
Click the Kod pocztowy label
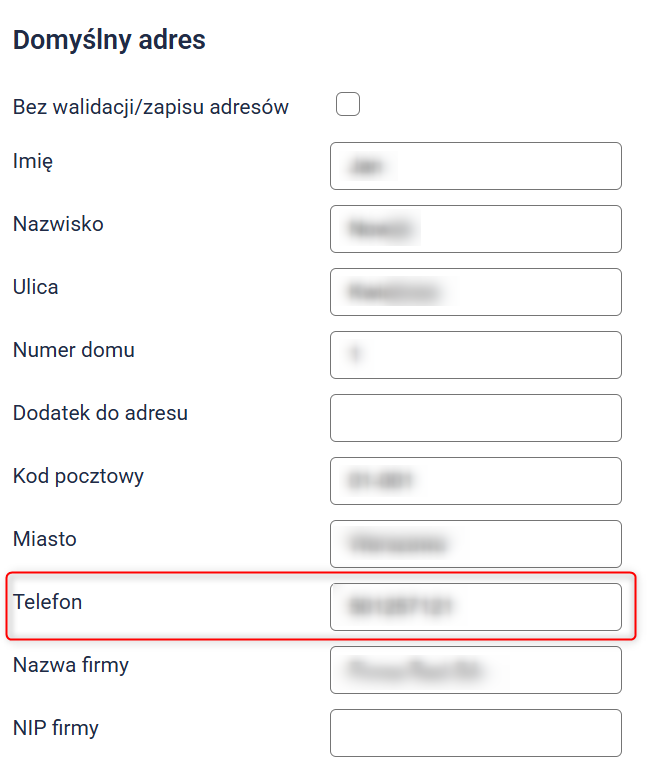78,476
